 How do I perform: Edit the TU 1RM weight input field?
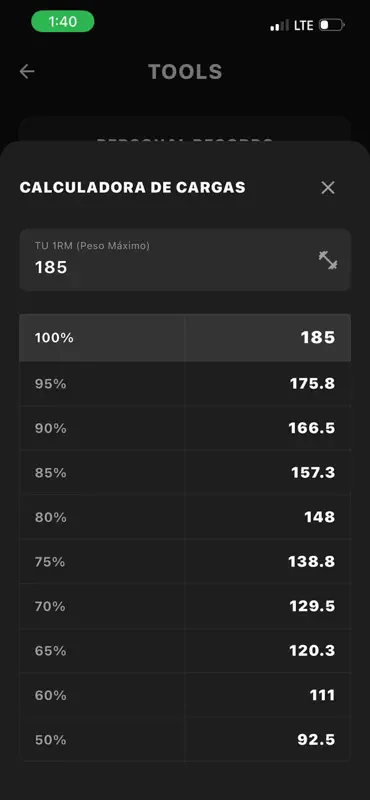(x=185, y=260)
